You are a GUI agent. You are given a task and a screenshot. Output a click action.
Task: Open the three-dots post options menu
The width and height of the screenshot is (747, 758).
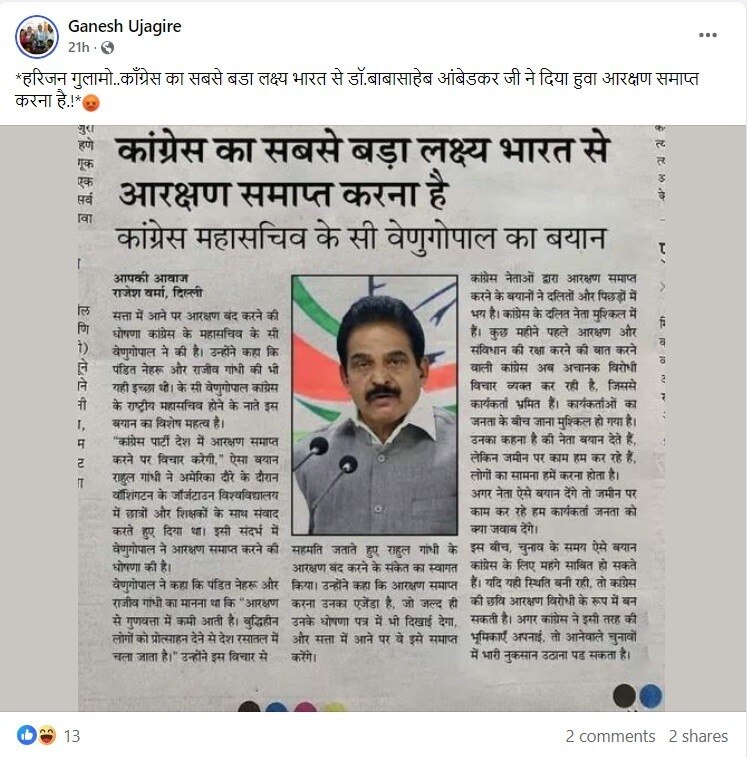point(707,35)
